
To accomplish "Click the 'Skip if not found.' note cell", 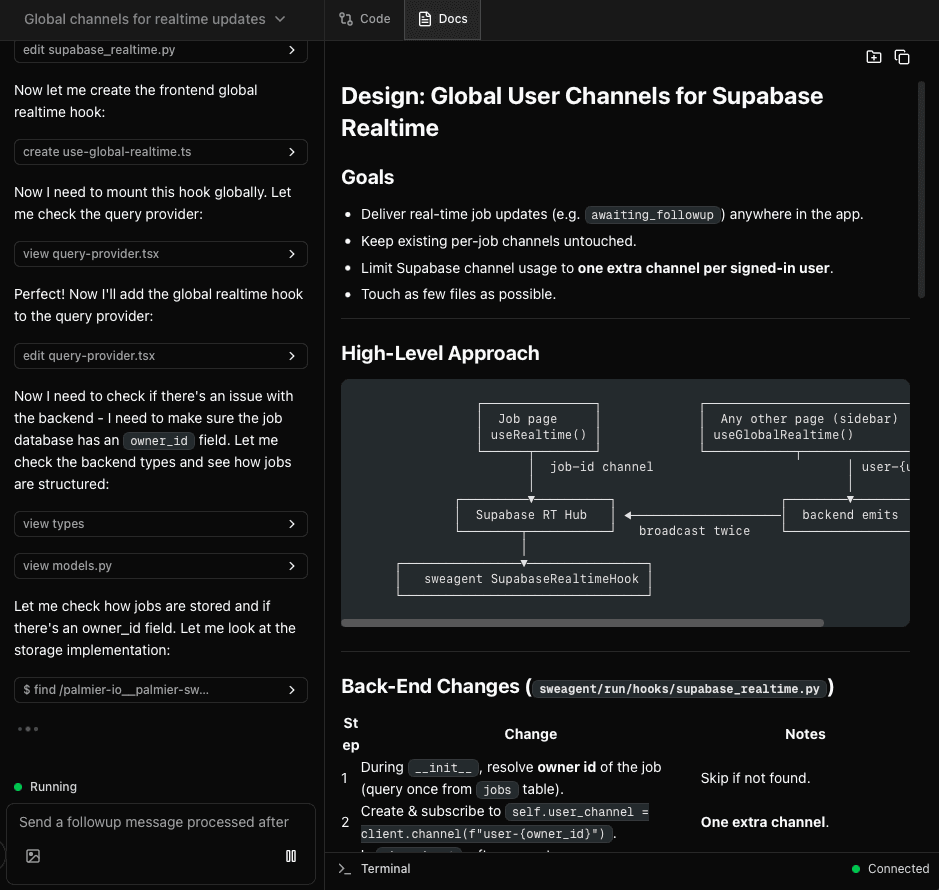I will 755,779.
